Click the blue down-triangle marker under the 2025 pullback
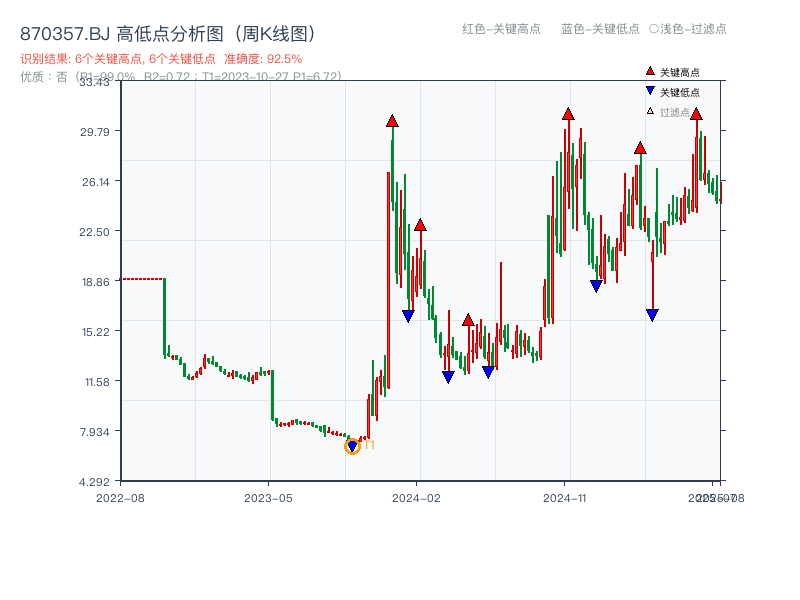Viewport: 800px width, 600px height. [x=653, y=313]
